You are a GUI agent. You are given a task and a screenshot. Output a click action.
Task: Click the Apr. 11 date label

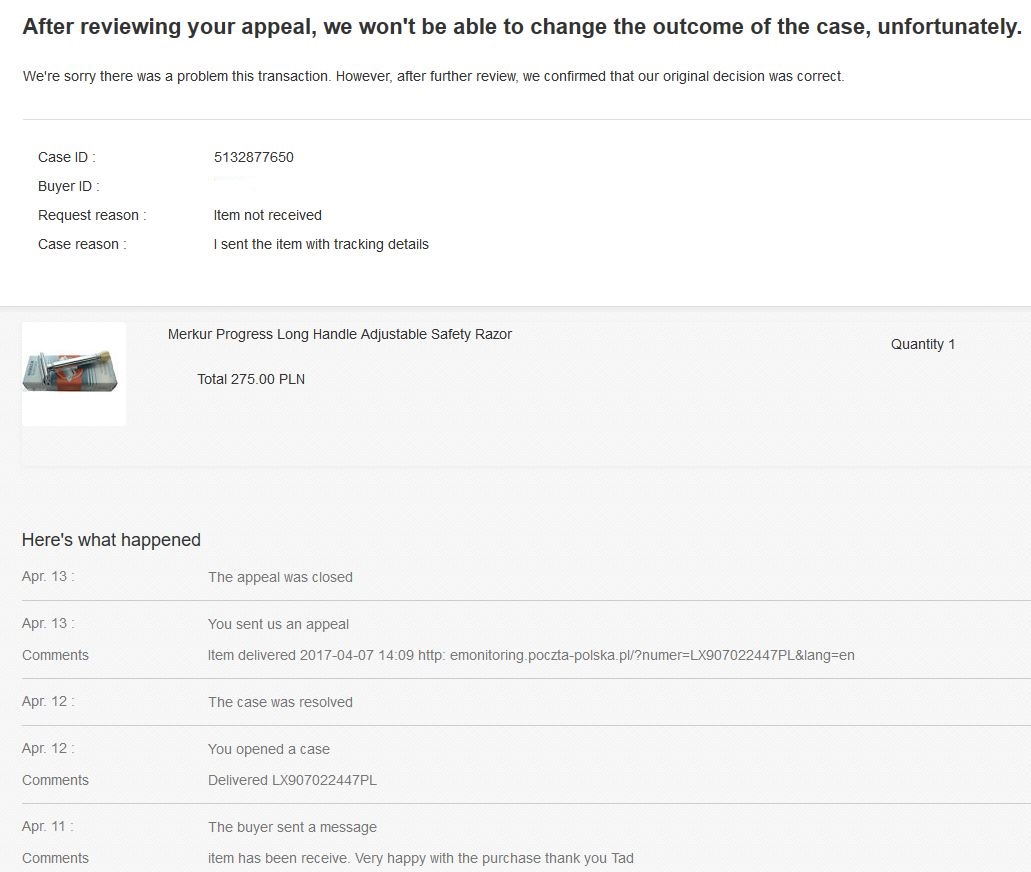point(48,827)
